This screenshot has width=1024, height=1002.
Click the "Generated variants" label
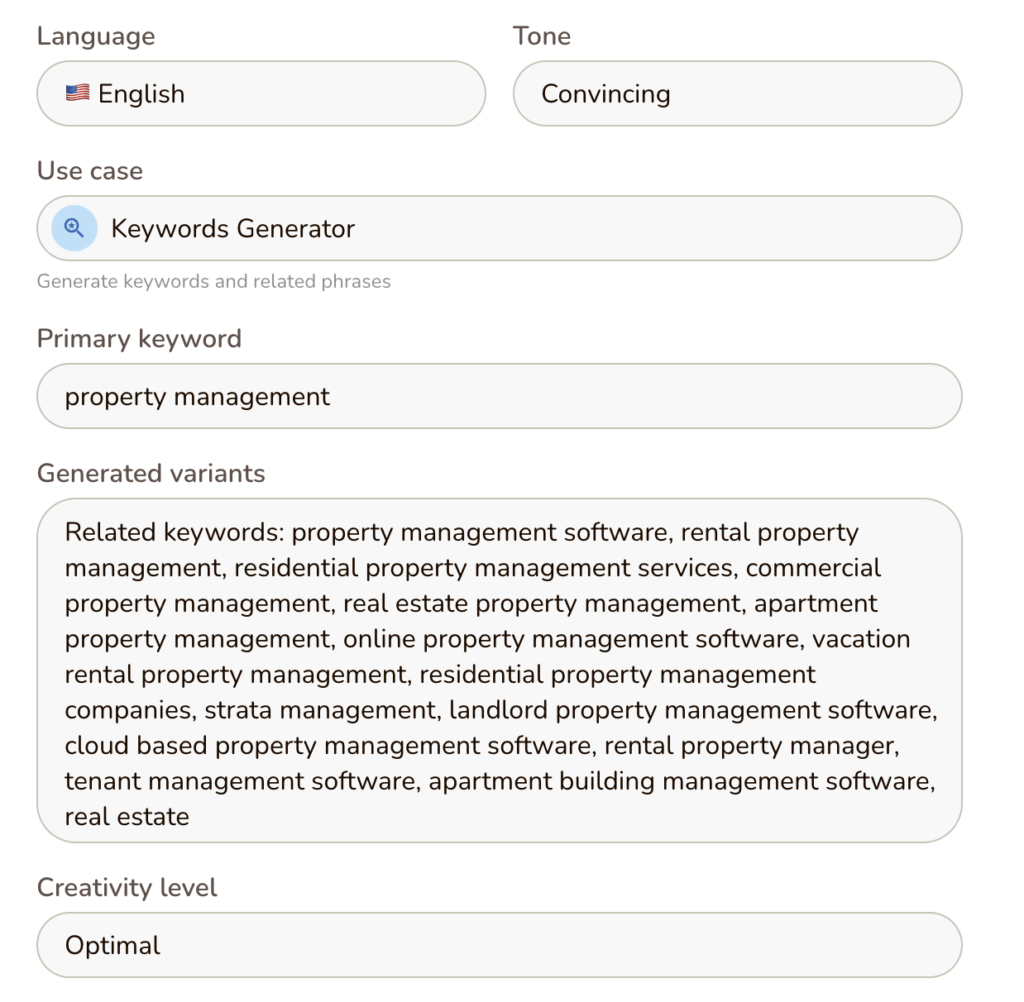[x=151, y=473]
